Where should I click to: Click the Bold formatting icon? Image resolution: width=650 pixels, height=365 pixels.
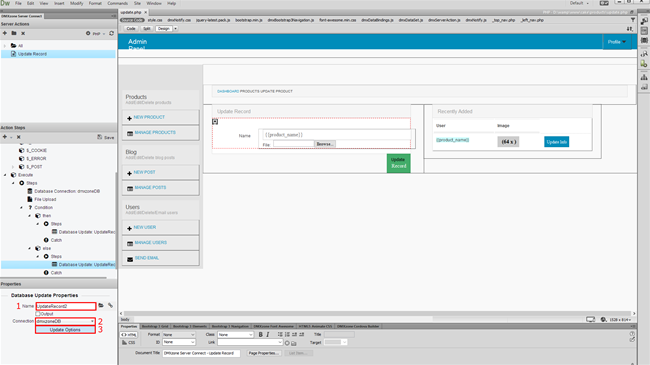tap(260, 334)
